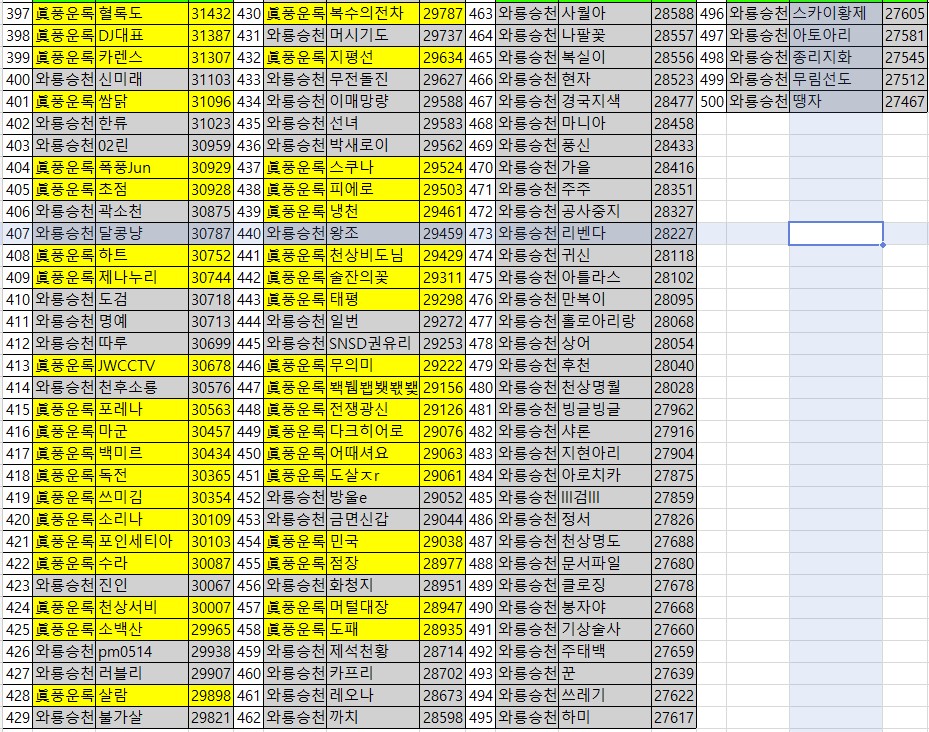Screen dimensions: 929x732
Task: Select the score cell showing 31432
Action: (210, 13)
